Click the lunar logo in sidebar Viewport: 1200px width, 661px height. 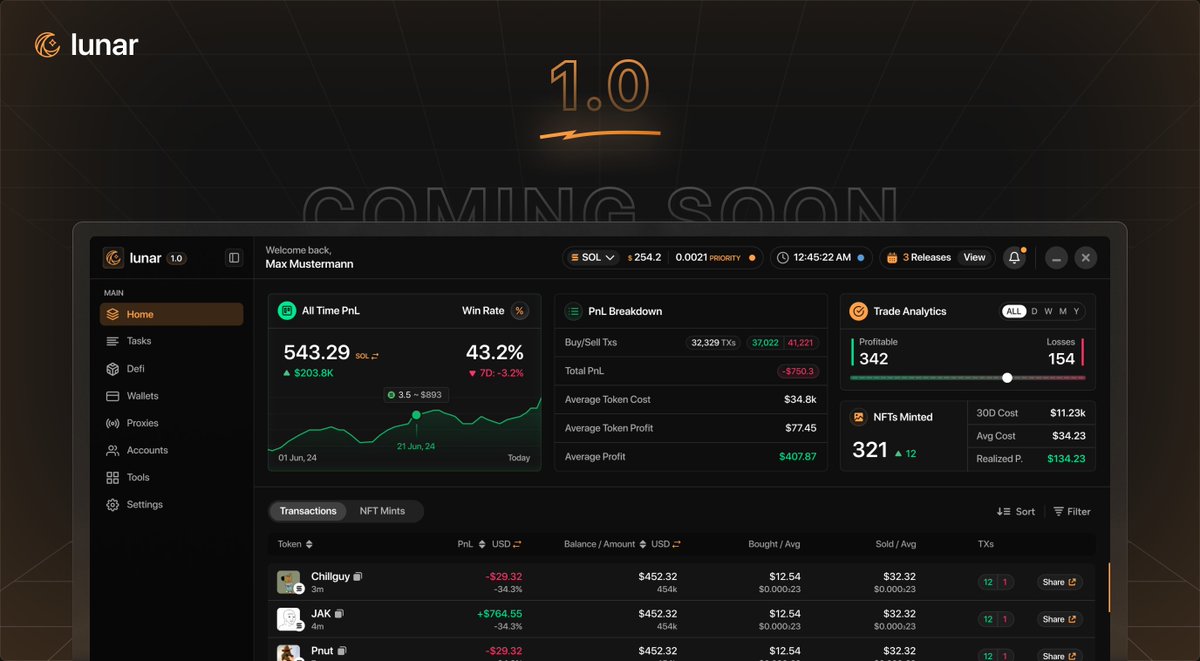114,258
